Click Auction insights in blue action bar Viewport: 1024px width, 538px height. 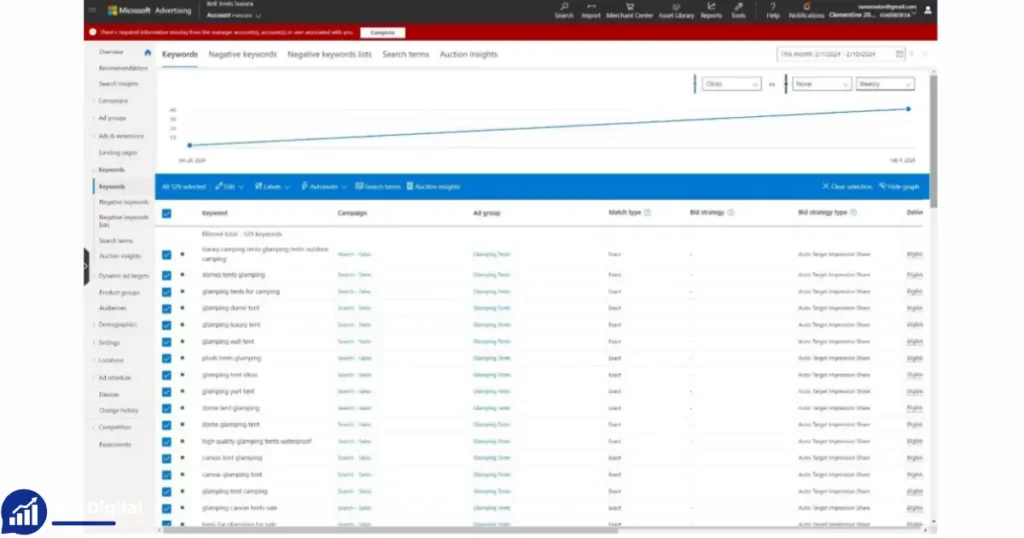(434, 187)
